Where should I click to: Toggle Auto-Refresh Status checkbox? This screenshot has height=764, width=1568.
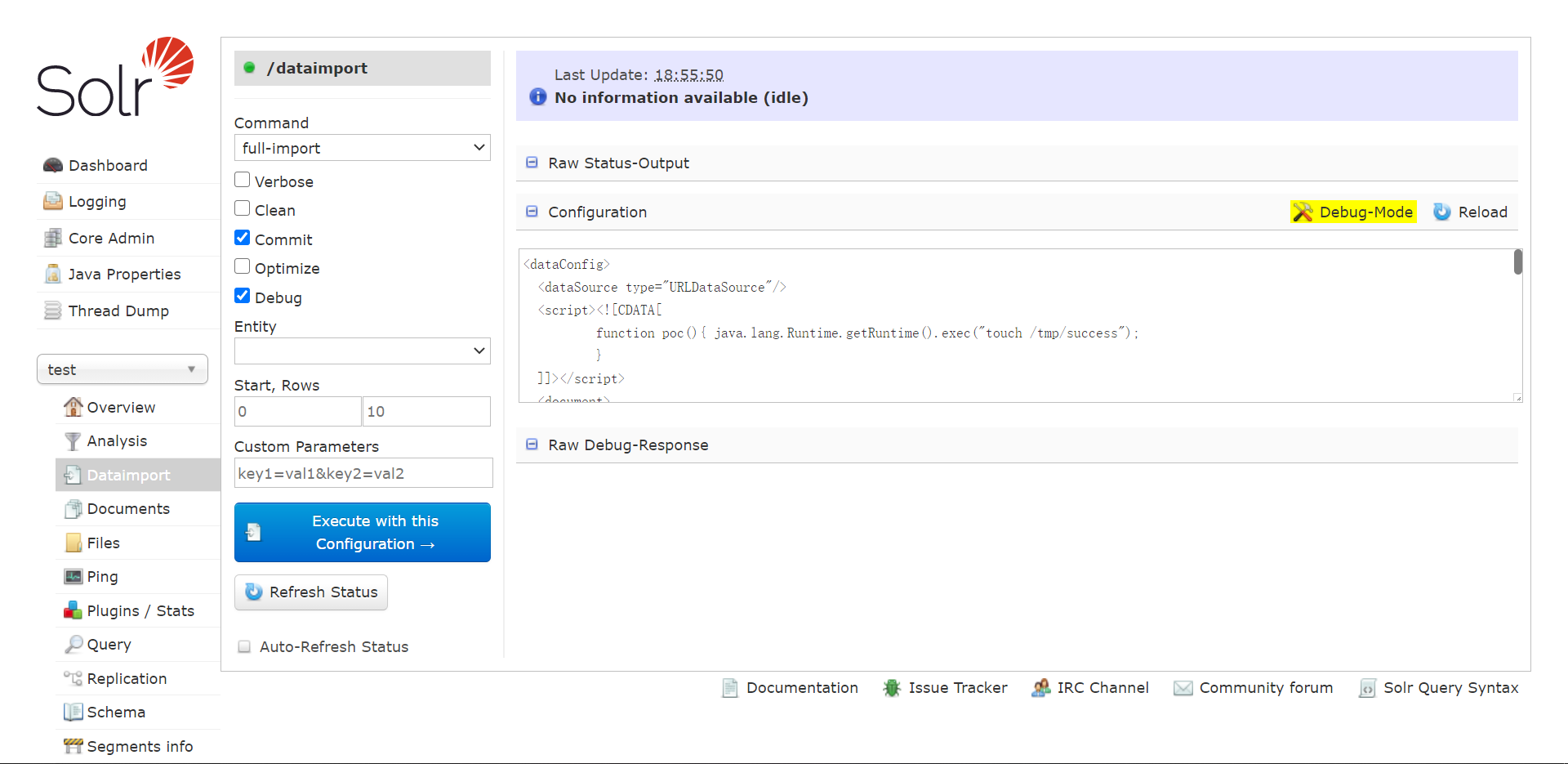[244, 646]
